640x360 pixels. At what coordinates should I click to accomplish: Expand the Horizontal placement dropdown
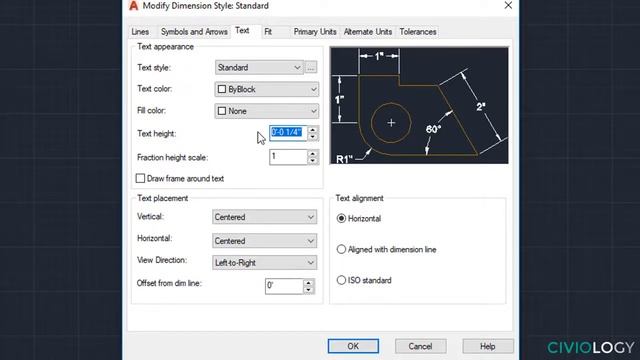coord(264,241)
